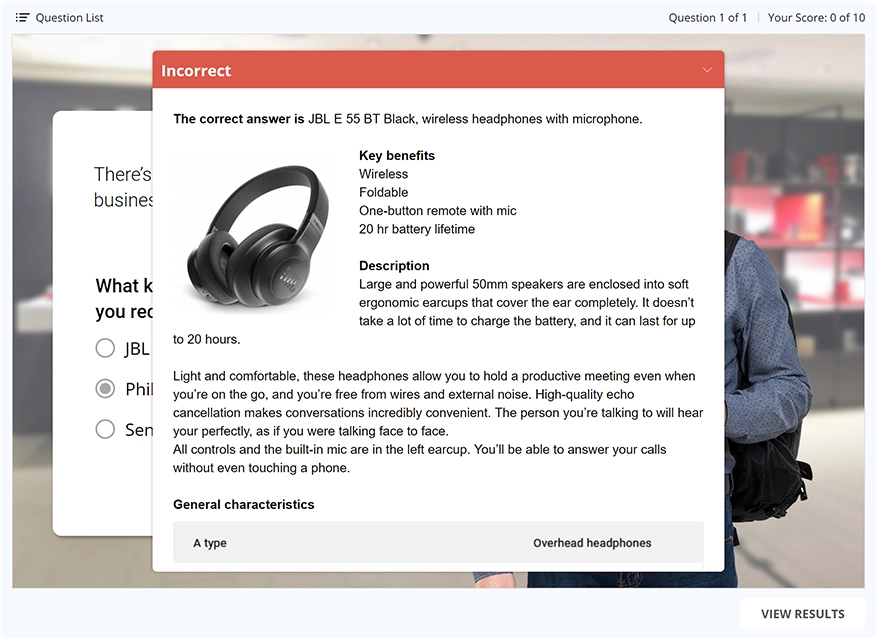Click the A type table row label

point(210,543)
